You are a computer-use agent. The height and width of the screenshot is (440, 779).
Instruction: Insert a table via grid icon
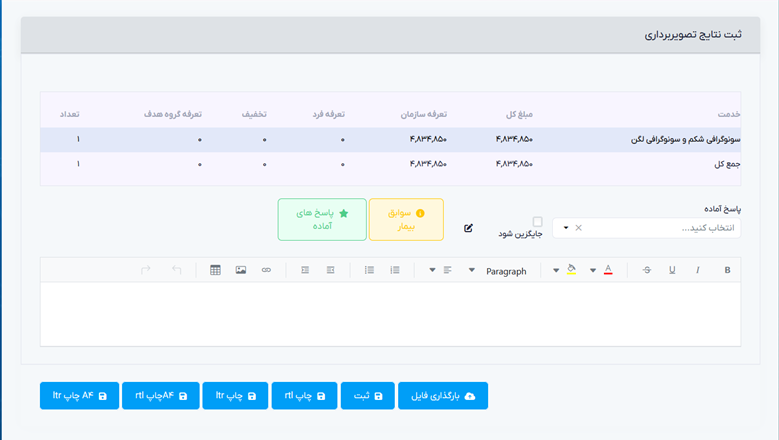(215, 270)
